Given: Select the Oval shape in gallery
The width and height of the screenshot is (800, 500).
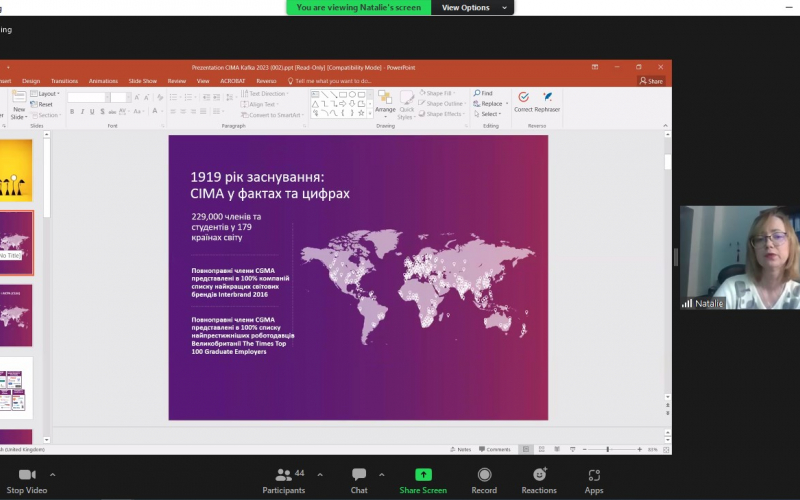Looking at the screenshot, I should pyautogui.click(x=352, y=94).
